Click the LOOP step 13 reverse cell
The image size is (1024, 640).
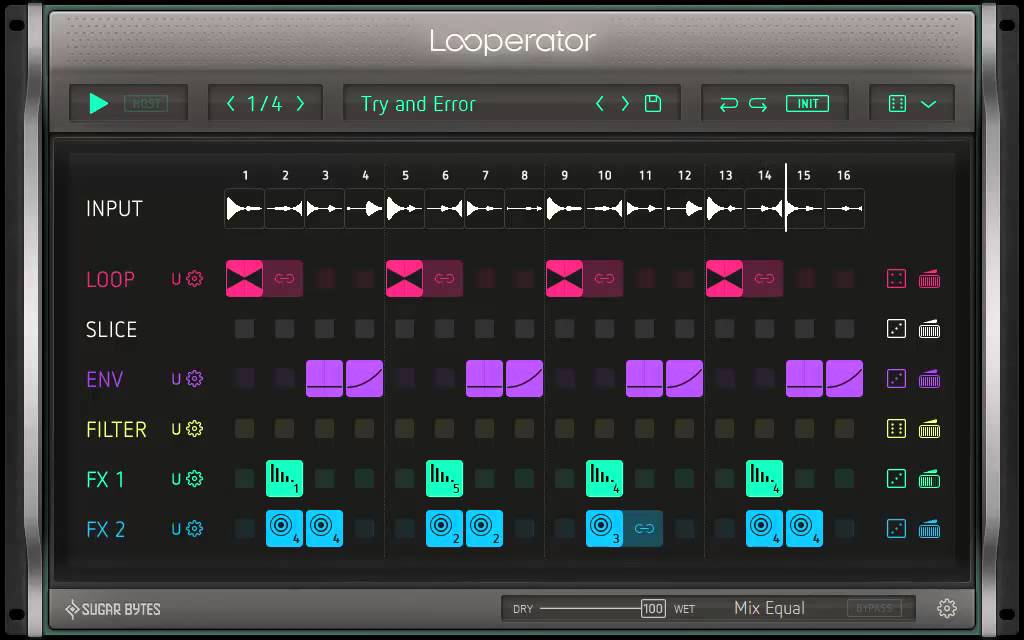tap(724, 279)
